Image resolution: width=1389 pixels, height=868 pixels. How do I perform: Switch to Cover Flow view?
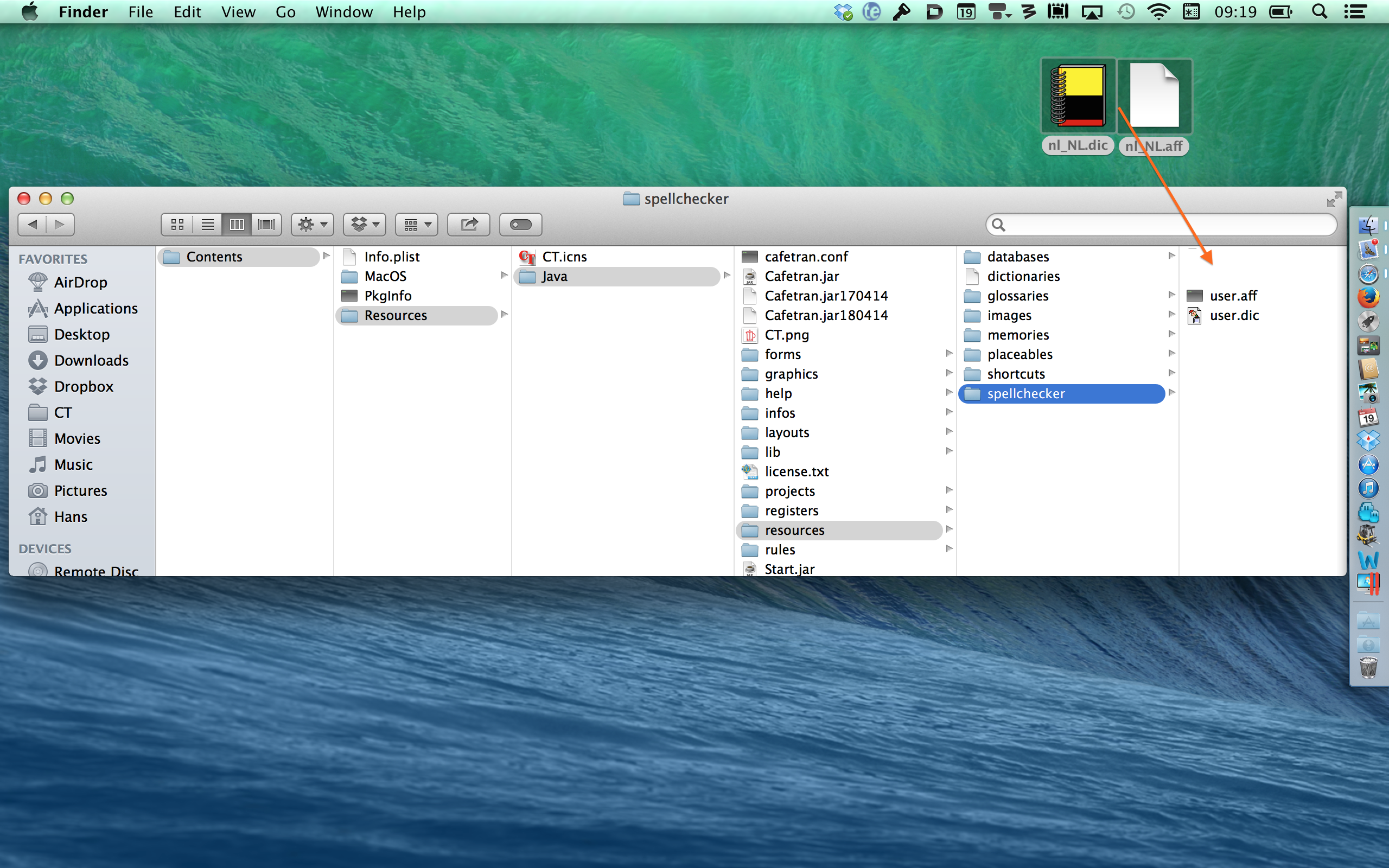tap(266, 225)
